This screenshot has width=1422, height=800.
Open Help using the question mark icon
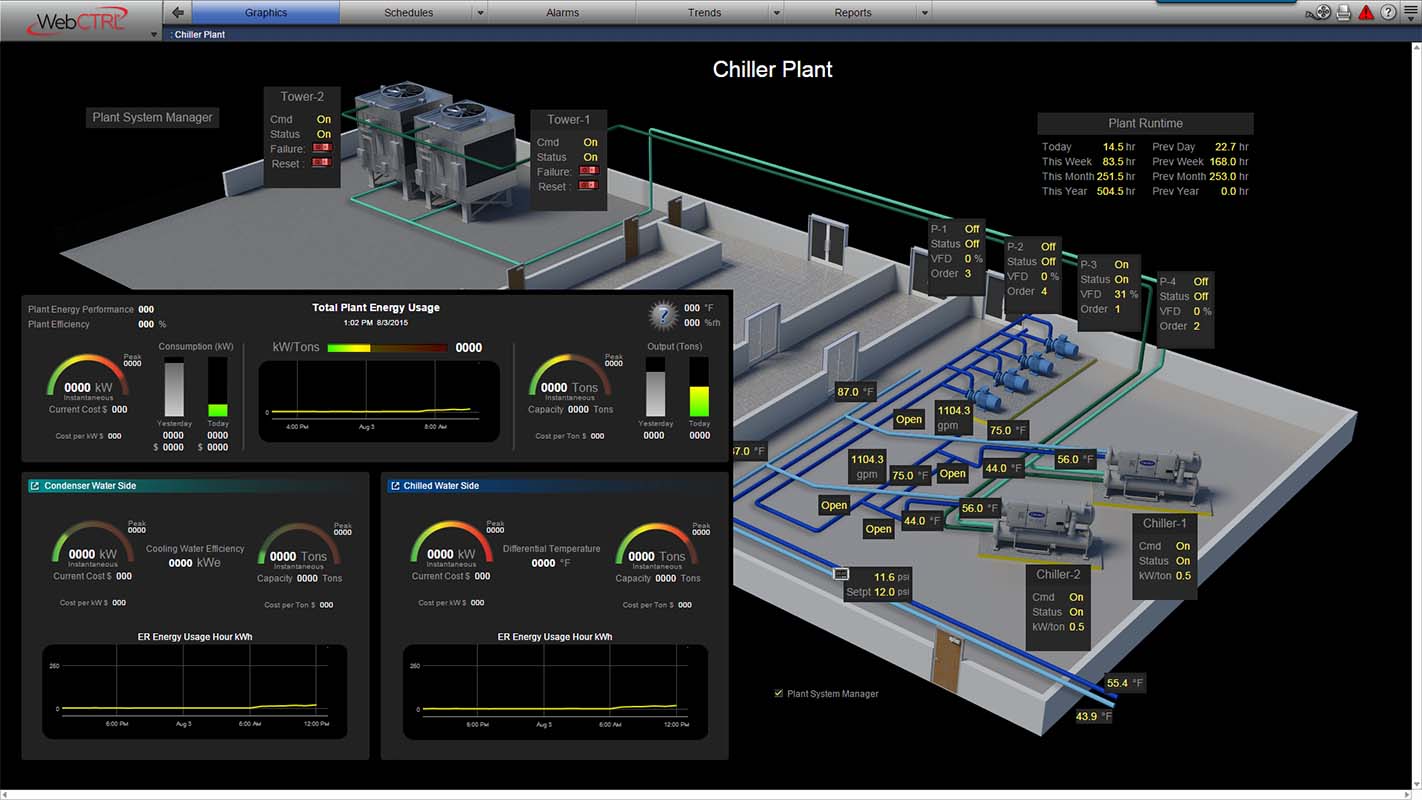1388,12
